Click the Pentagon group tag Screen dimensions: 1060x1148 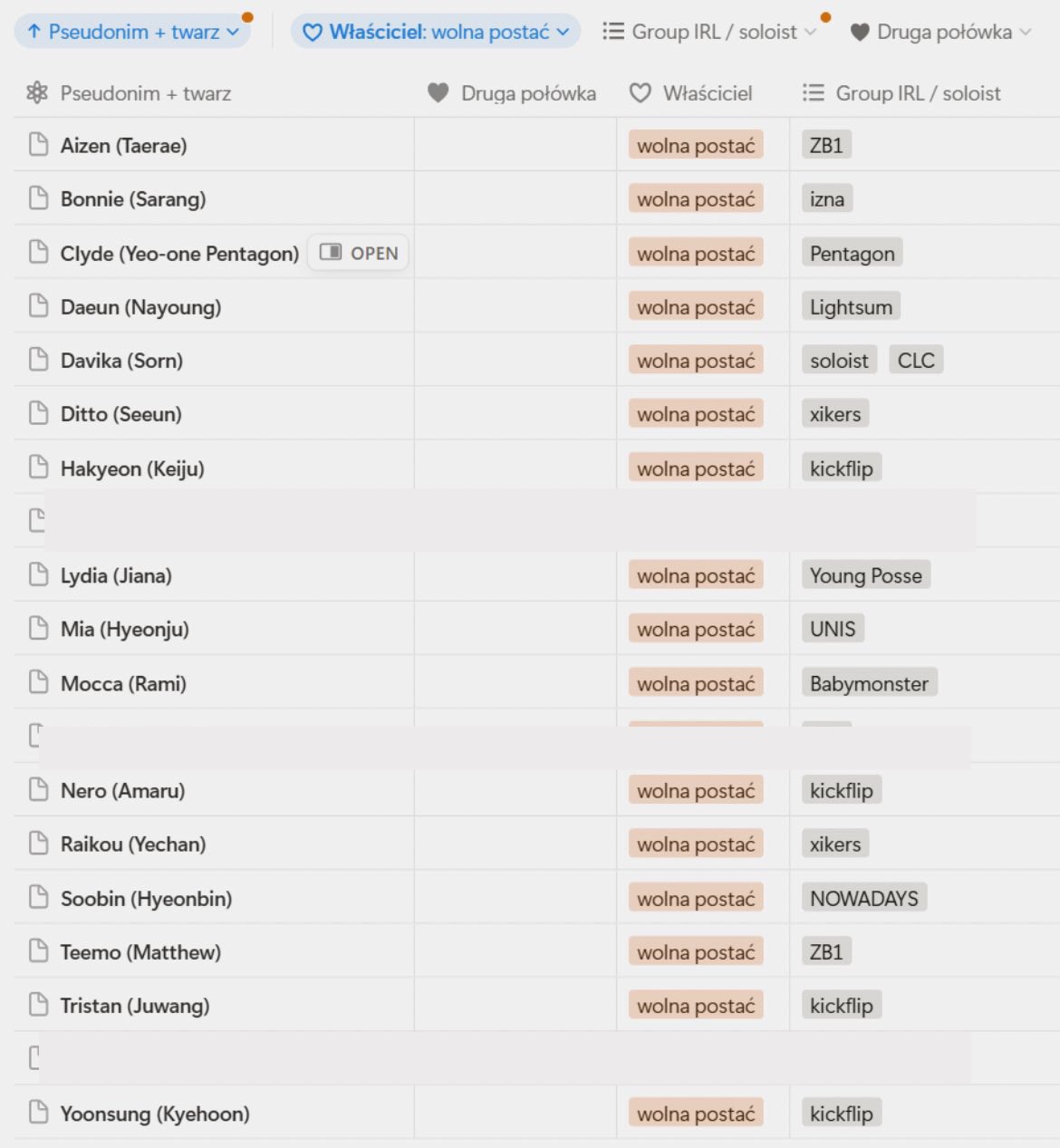(852, 253)
